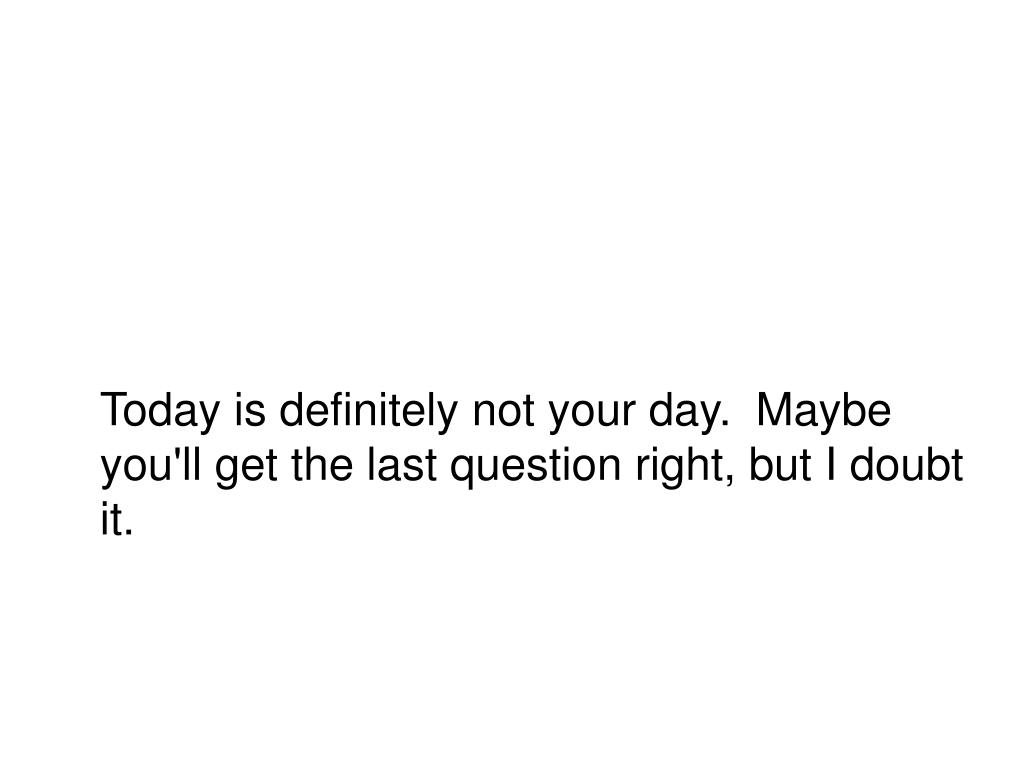Select the word "doubt"
Viewport: 1024px width, 768px height.
(x=906, y=465)
